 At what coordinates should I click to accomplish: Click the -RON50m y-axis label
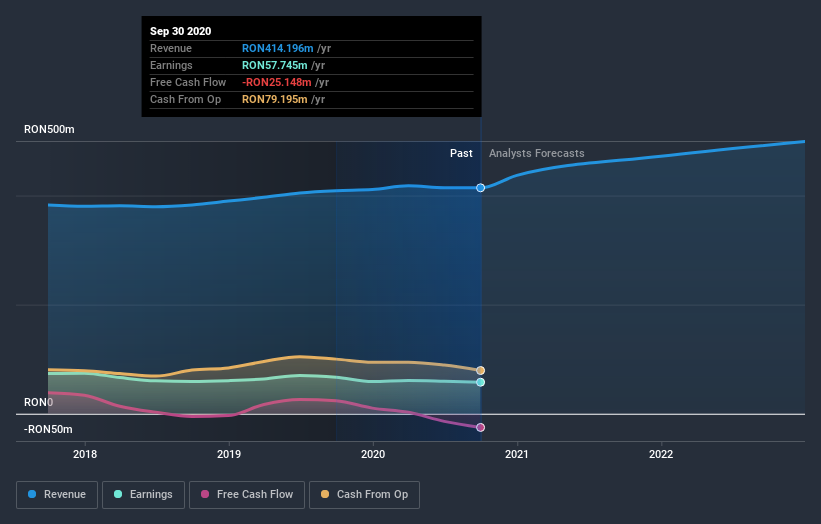[x=48, y=429]
